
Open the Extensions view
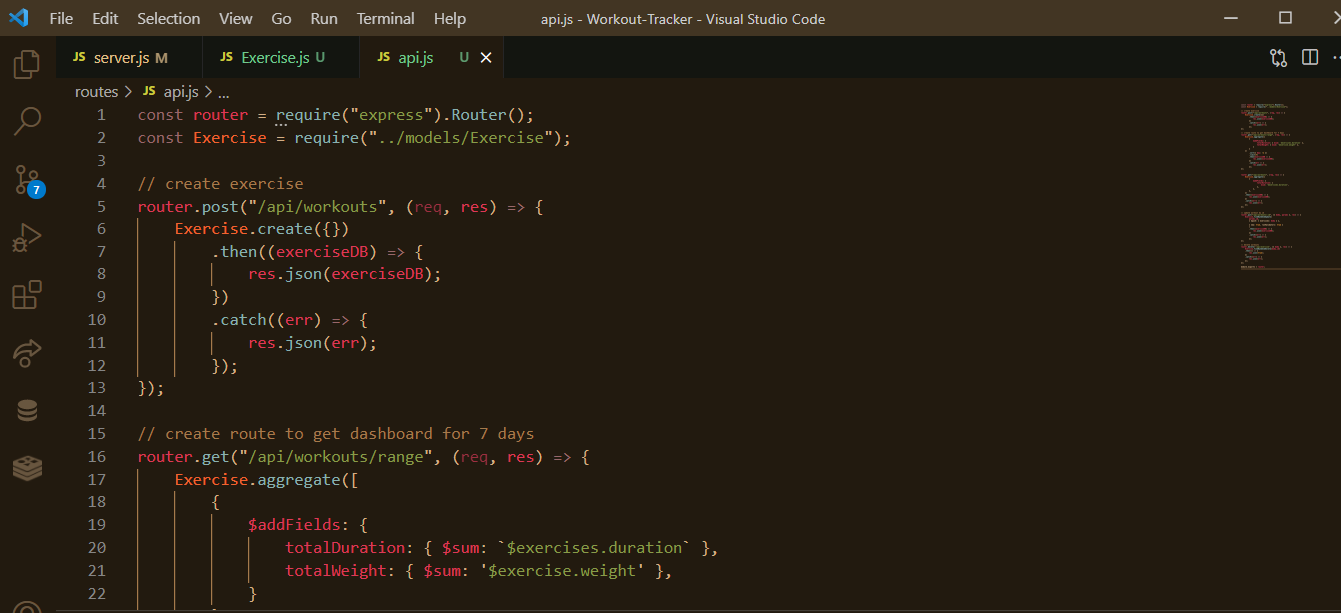pos(27,295)
